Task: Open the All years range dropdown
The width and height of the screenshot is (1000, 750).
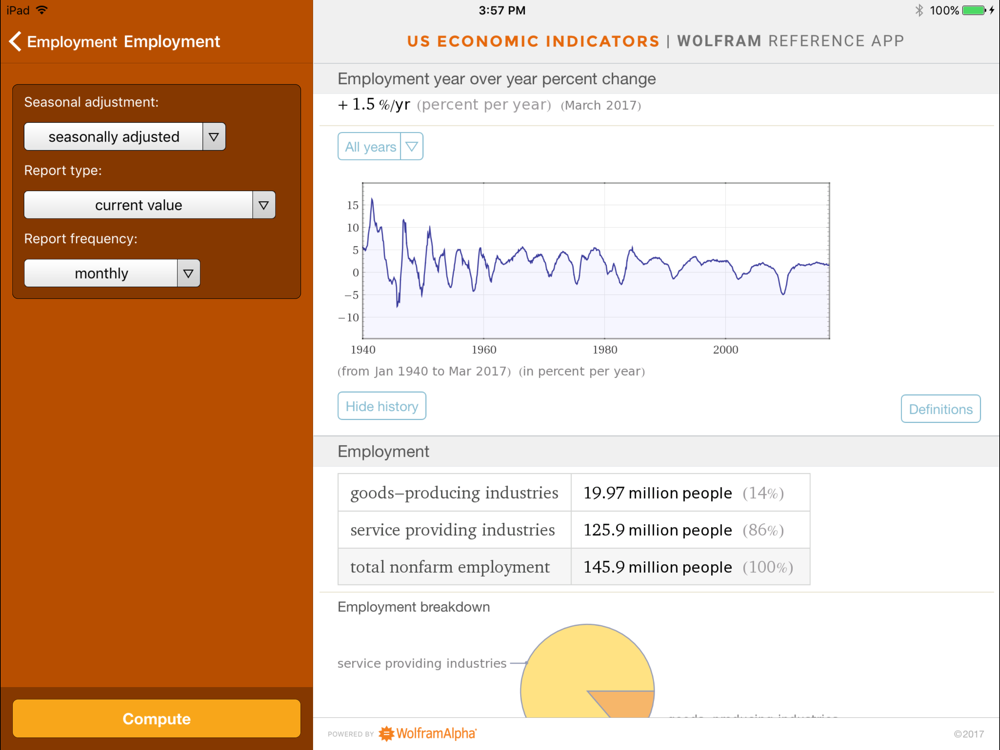Action: tap(380, 147)
